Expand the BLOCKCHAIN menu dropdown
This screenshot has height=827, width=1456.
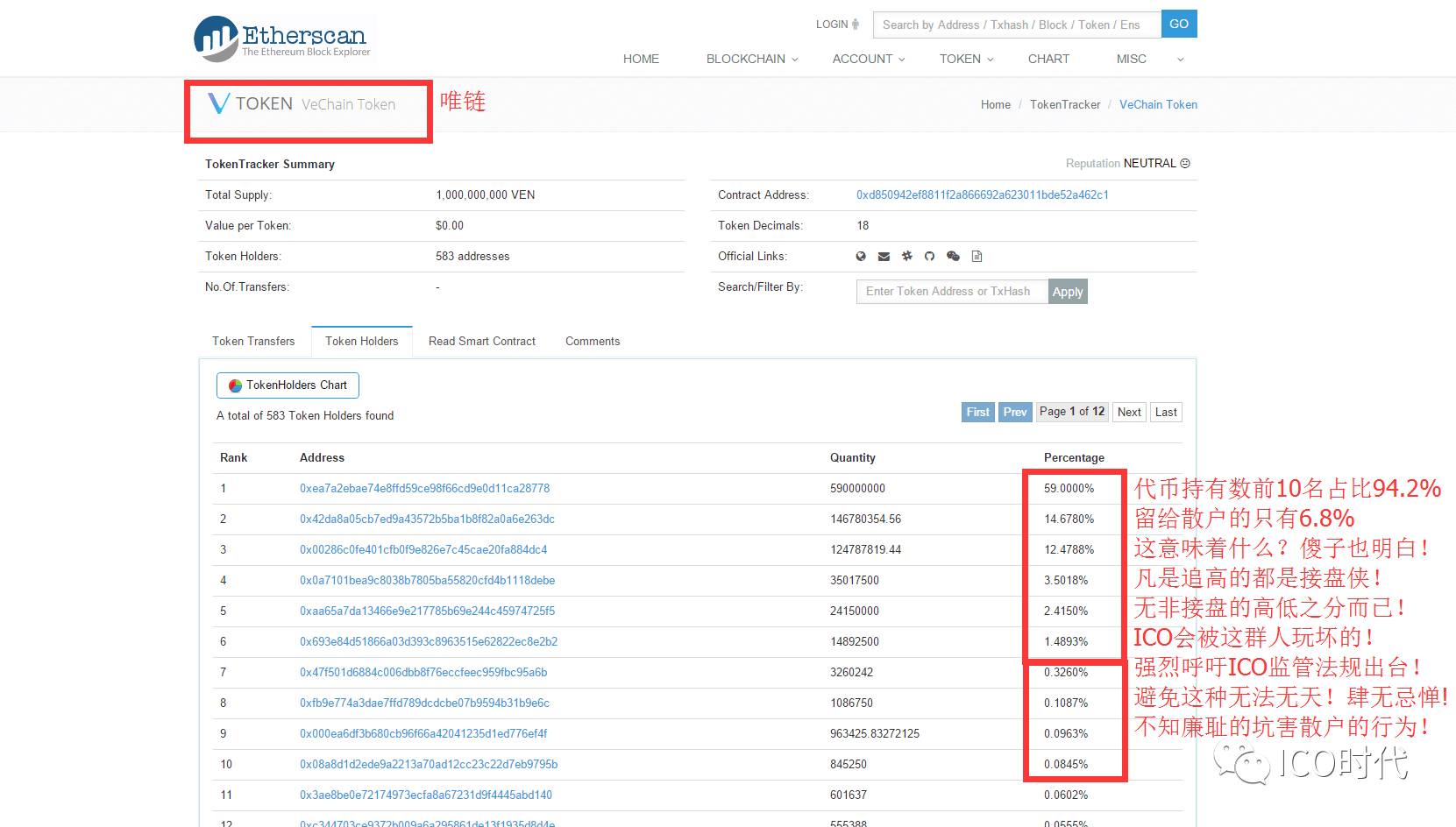point(752,59)
